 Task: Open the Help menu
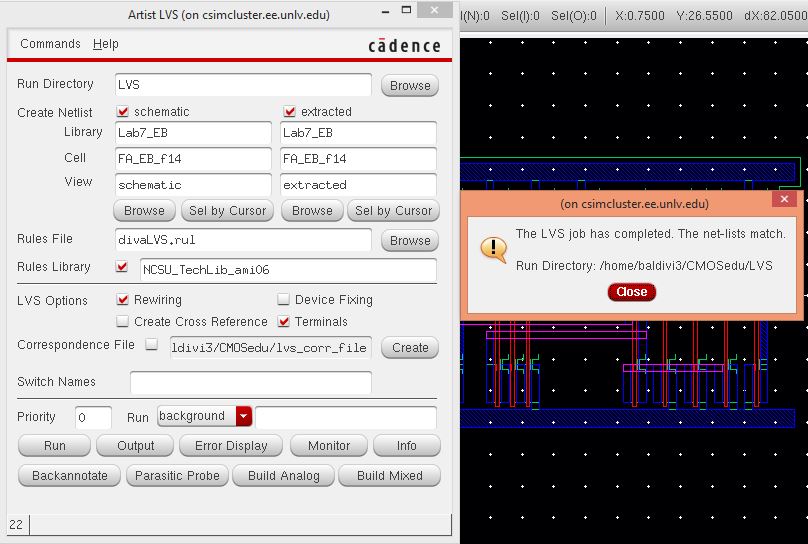[106, 44]
